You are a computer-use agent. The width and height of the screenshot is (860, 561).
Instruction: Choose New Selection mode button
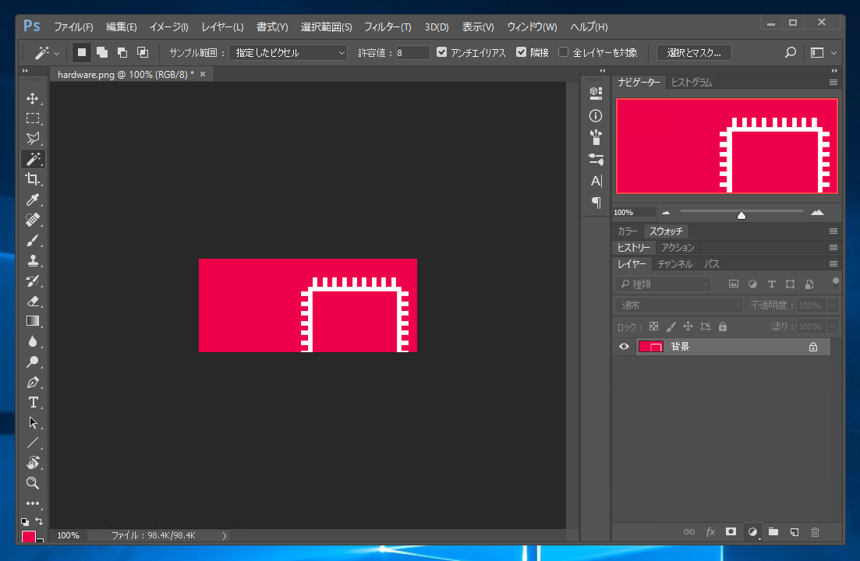coord(82,53)
